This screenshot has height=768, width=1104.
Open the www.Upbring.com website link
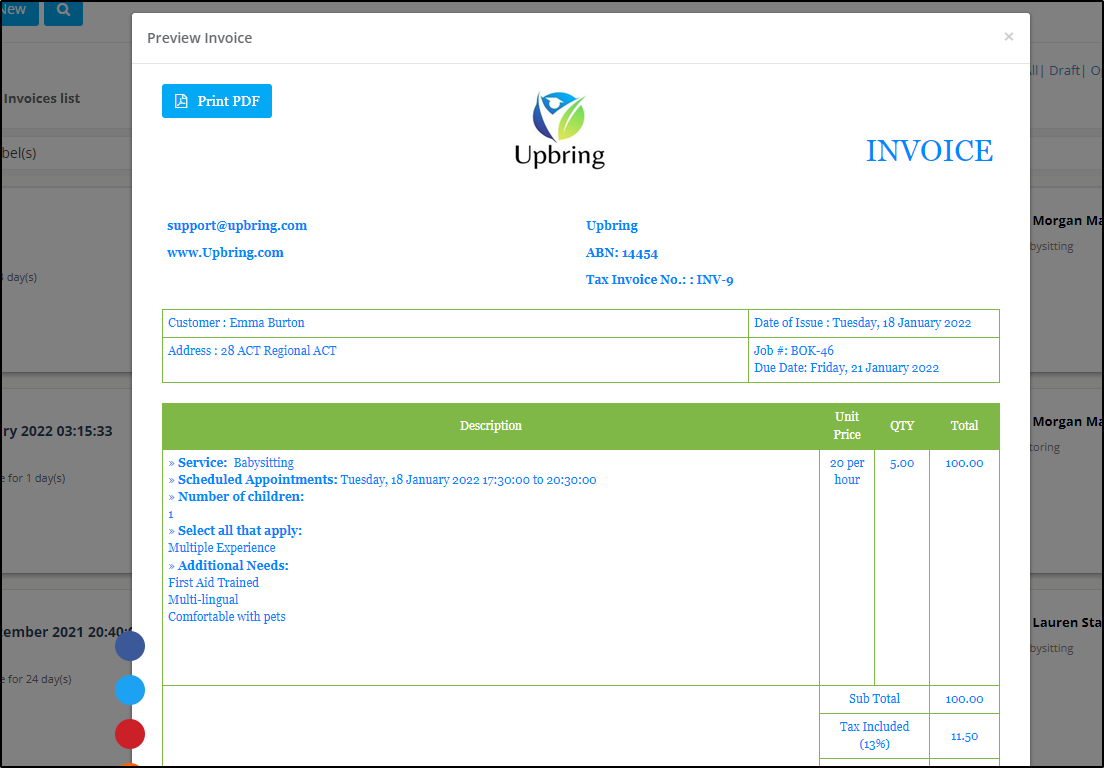[225, 253]
